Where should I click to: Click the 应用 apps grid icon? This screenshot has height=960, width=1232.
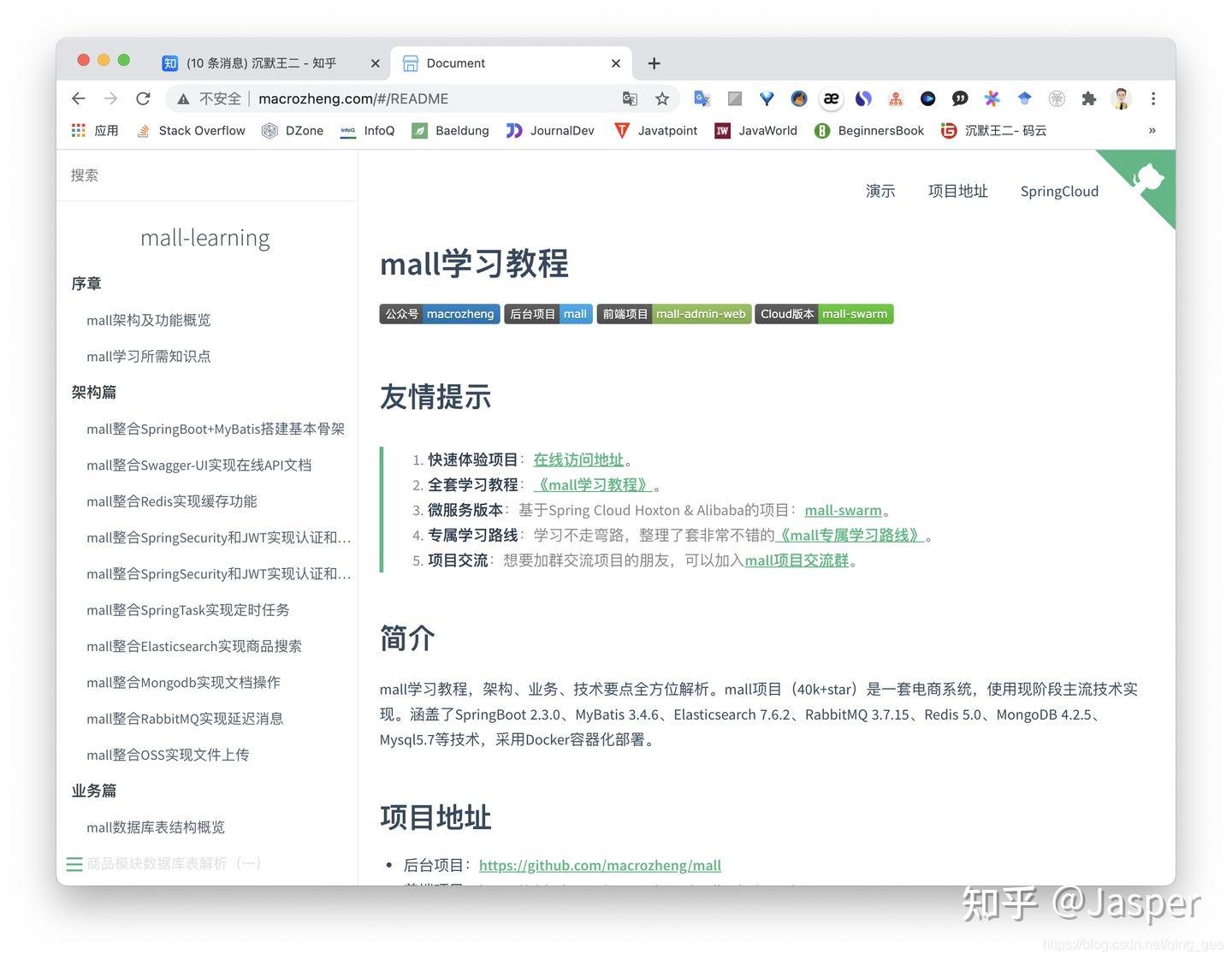click(78, 130)
